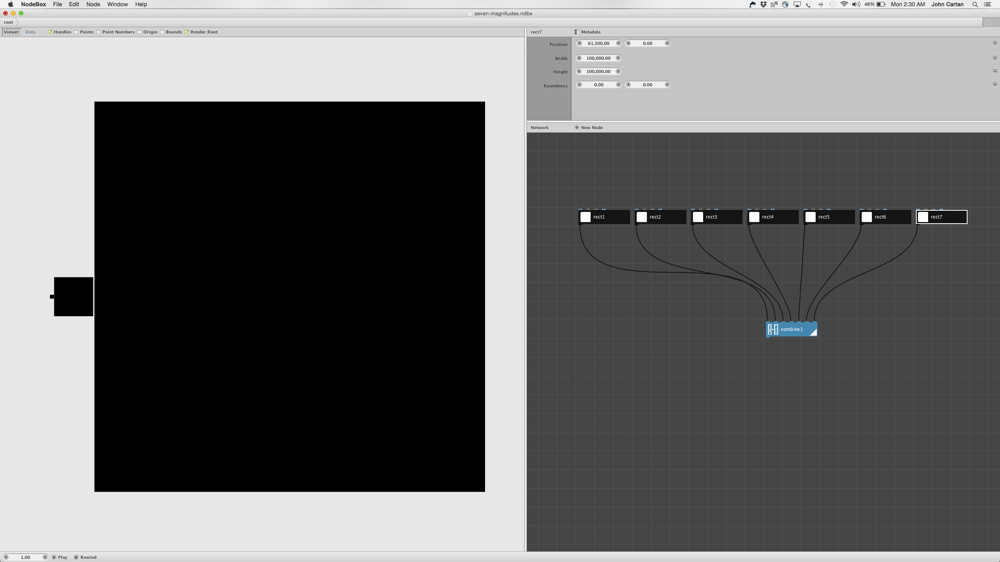Click the Dropbox menu bar icon

(x=763, y=4)
